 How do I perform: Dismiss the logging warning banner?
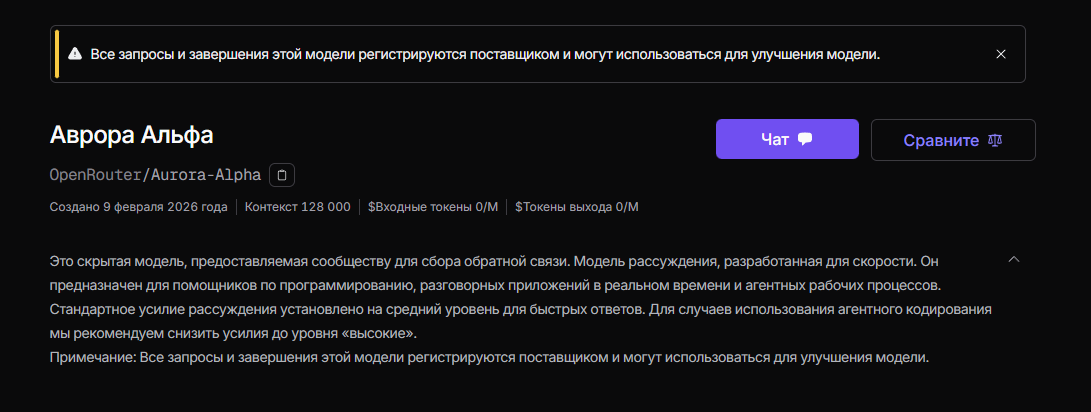[x=1001, y=54]
